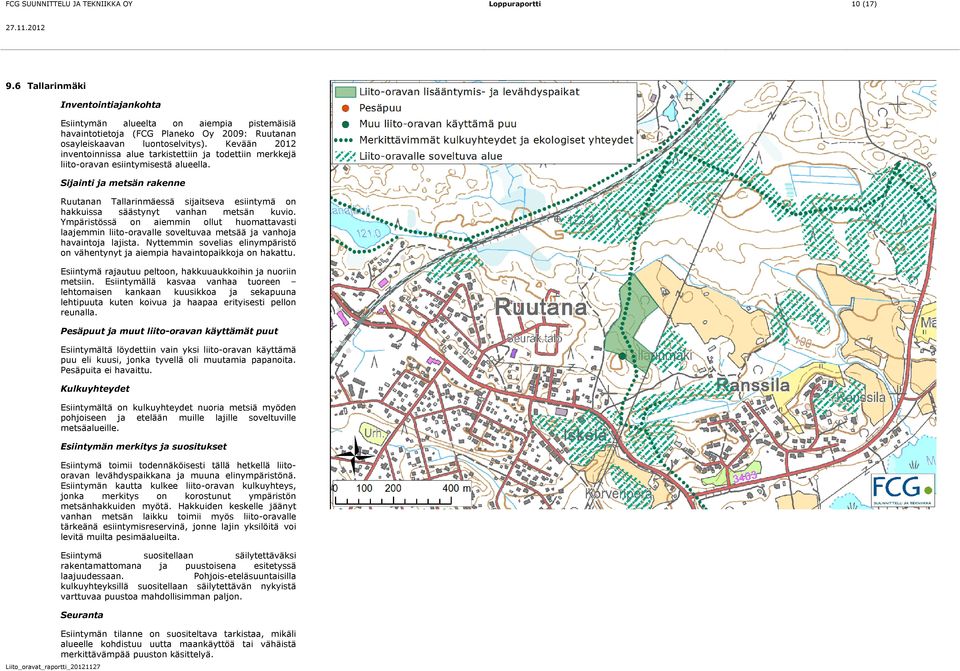Click the green tree dot at Tallarinmäki on map
Screen dimensions: 960x671
pos(622,356)
